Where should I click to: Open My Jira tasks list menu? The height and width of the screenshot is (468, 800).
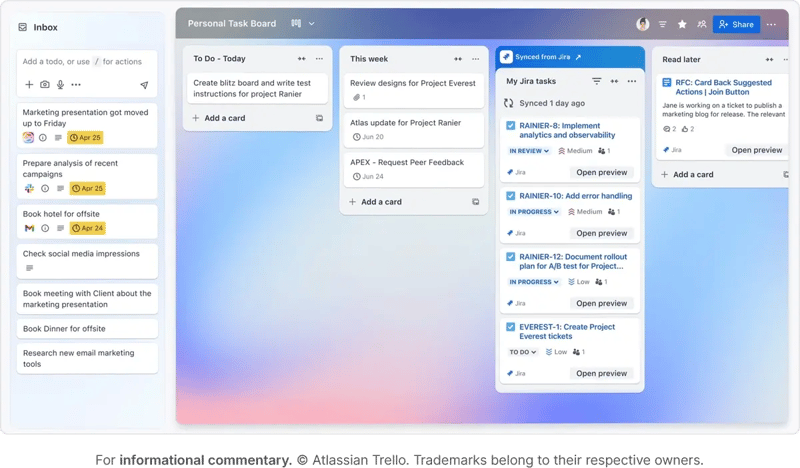(x=632, y=81)
